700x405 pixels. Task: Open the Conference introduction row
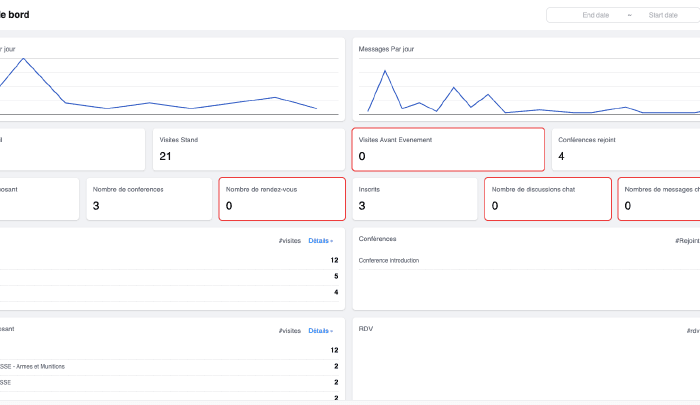(x=389, y=260)
